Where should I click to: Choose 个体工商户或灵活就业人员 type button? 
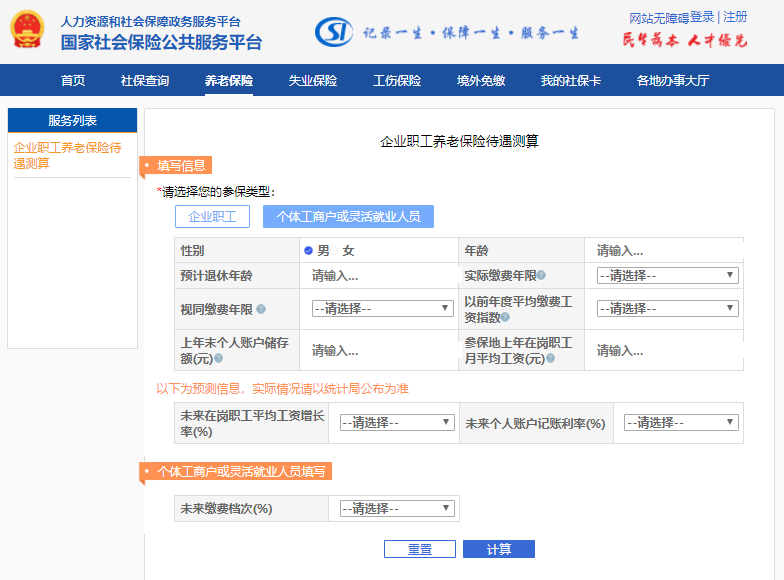tap(348, 216)
